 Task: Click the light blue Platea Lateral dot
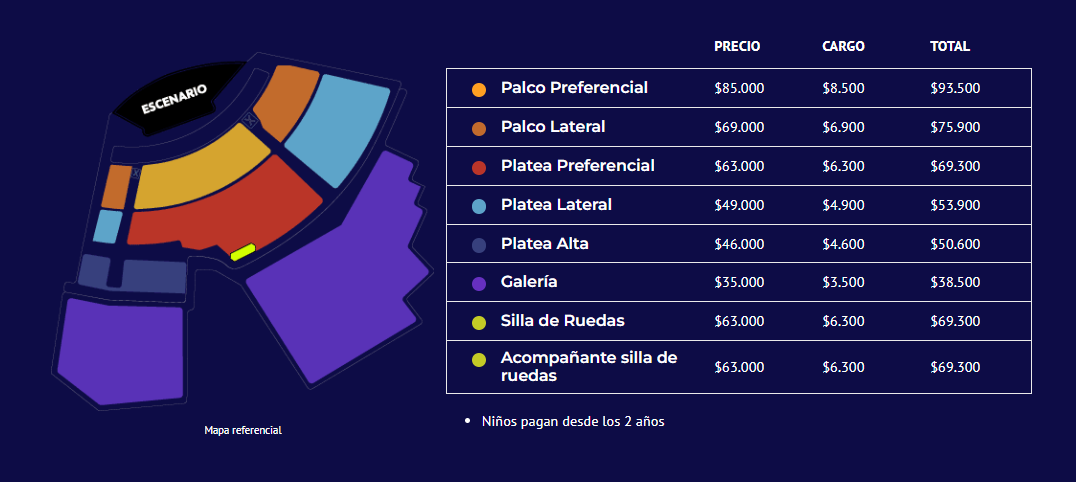click(479, 206)
